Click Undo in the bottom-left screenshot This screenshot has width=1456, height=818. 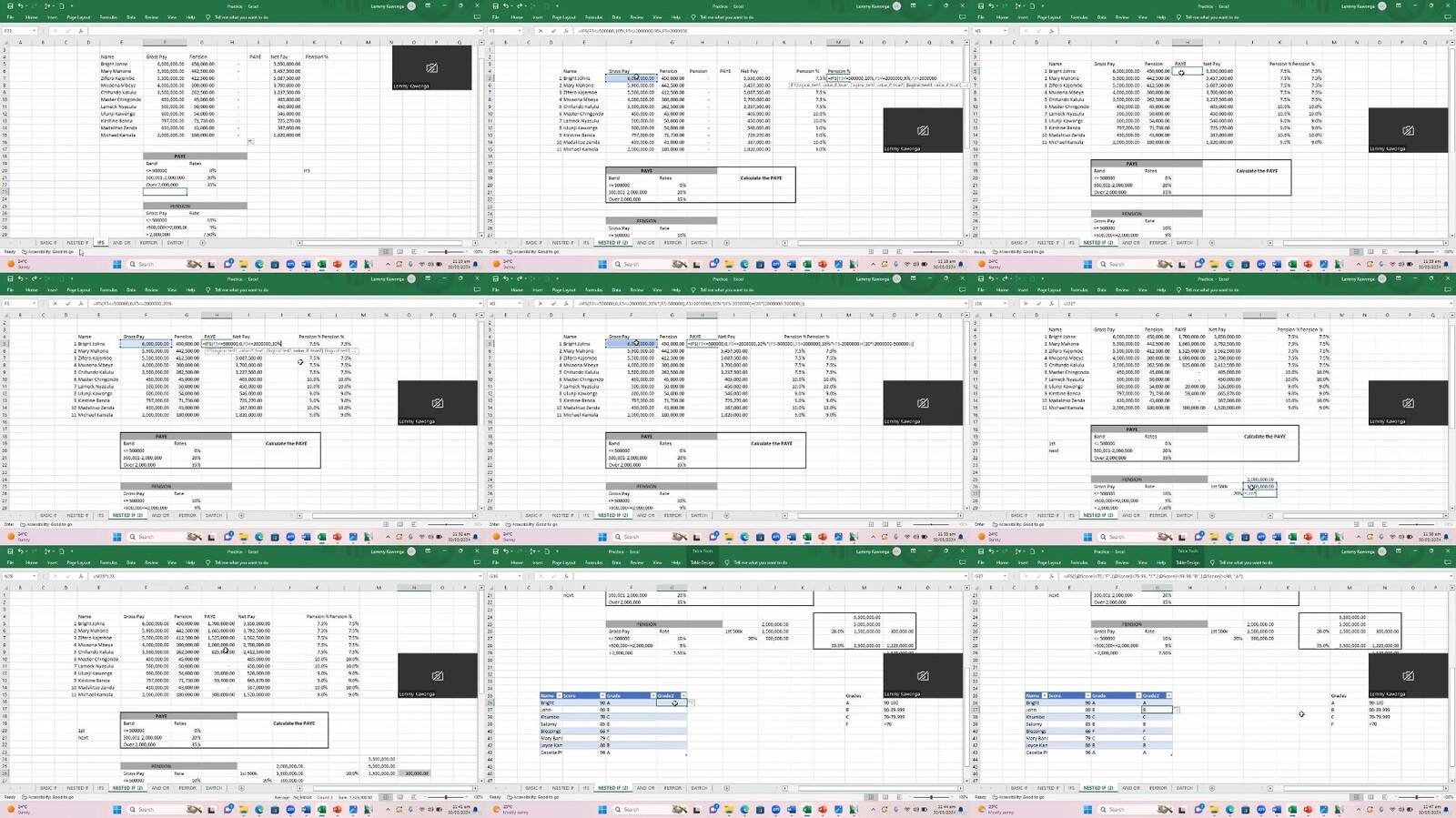[x=20, y=551]
